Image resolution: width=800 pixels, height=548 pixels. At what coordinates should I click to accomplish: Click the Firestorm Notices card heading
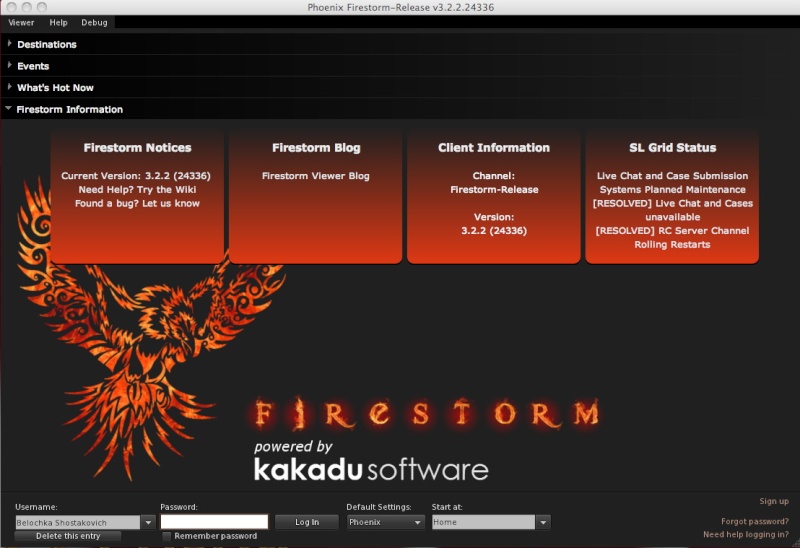(x=137, y=147)
